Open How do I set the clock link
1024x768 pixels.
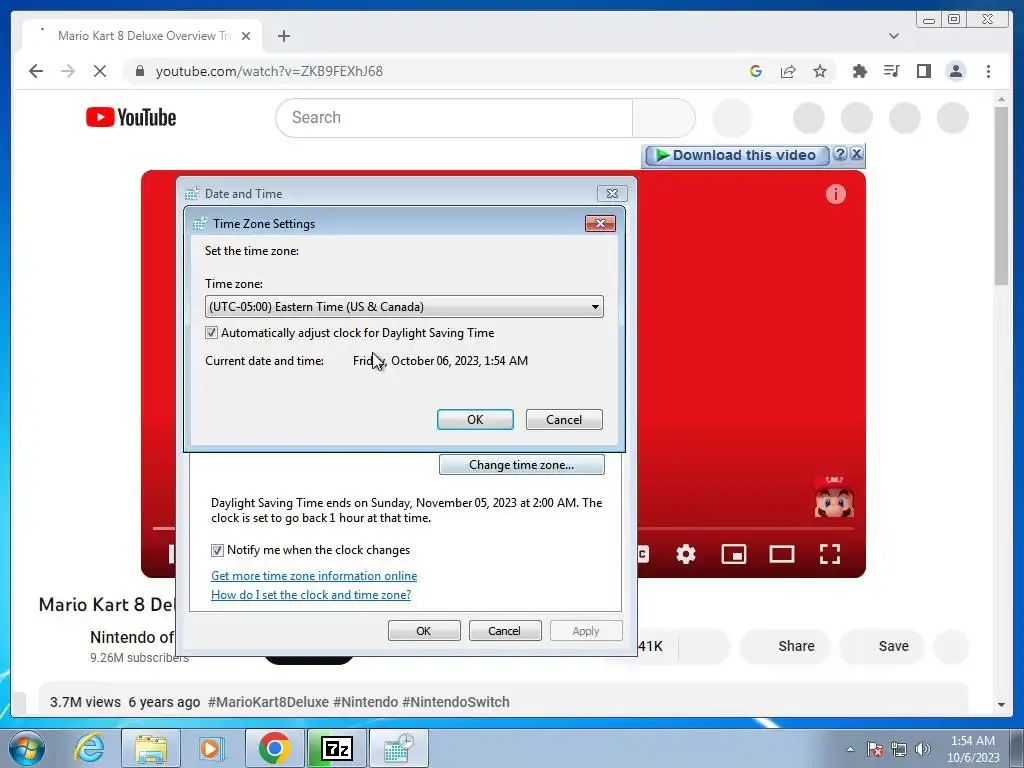pos(311,594)
